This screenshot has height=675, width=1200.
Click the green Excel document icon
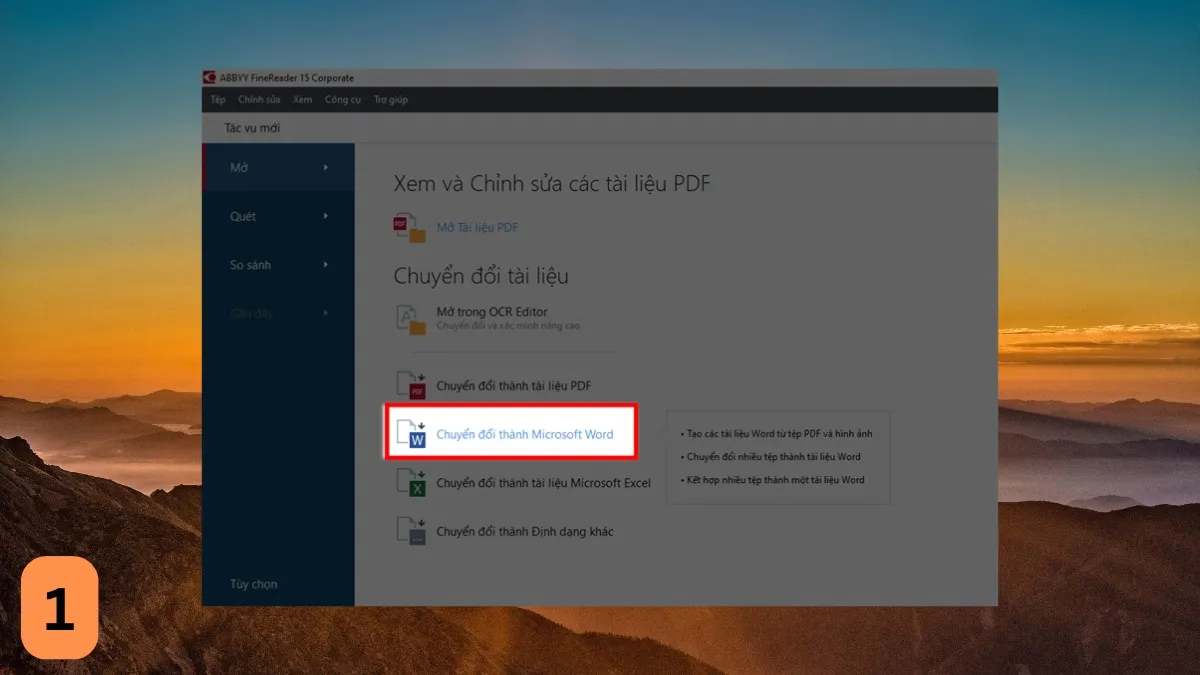[x=411, y=483]
